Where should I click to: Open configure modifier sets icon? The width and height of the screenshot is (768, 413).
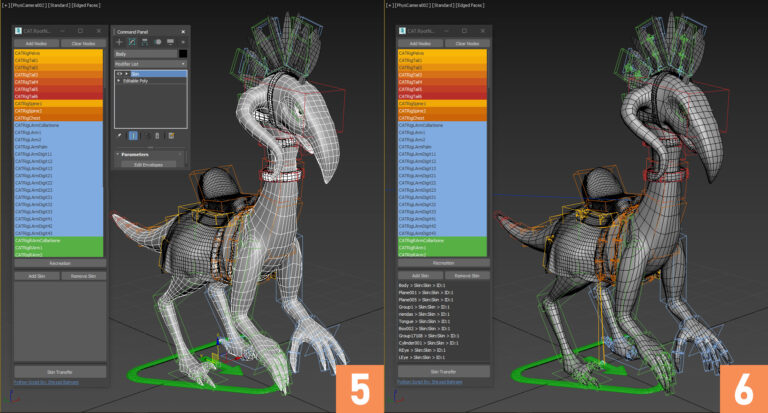click(x=171, y=136)
